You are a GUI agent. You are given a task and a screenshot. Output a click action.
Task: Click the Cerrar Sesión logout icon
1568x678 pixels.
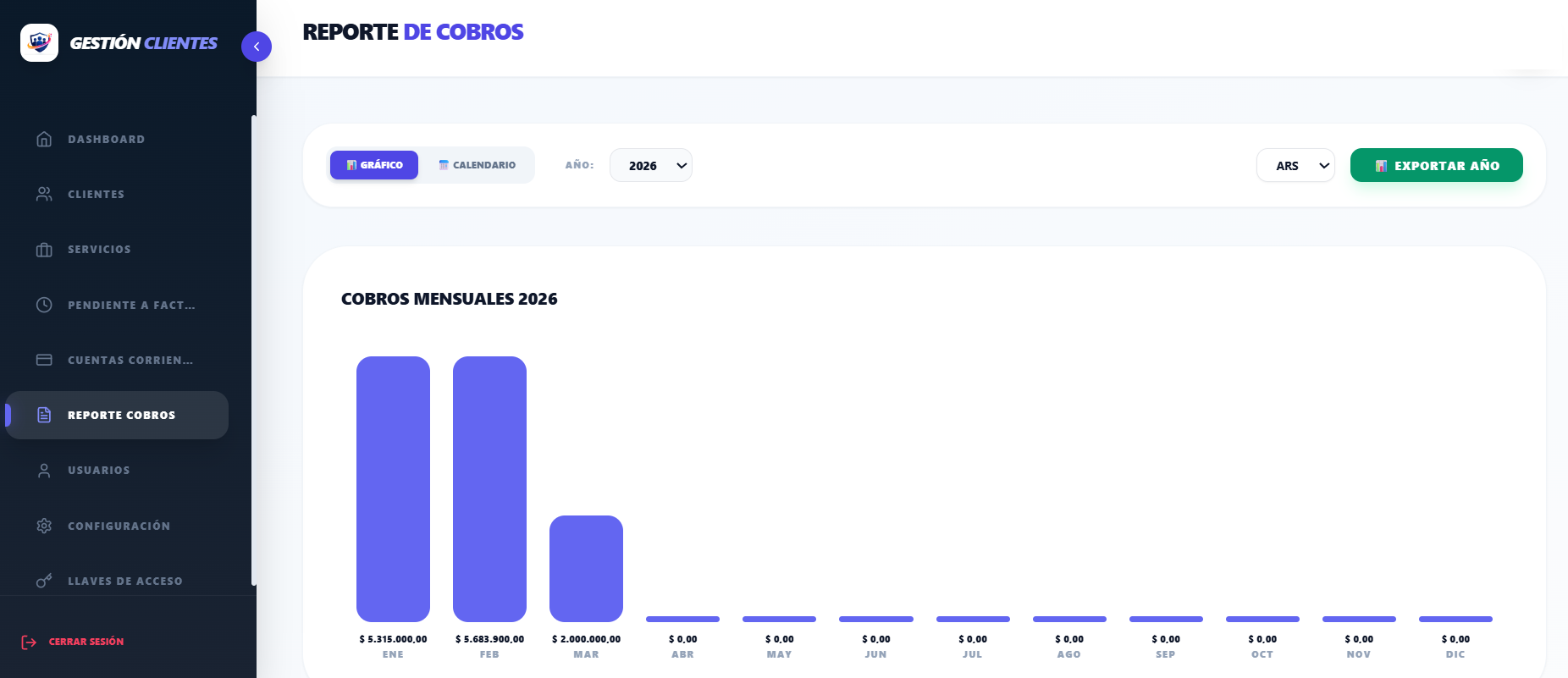[29, 642]
